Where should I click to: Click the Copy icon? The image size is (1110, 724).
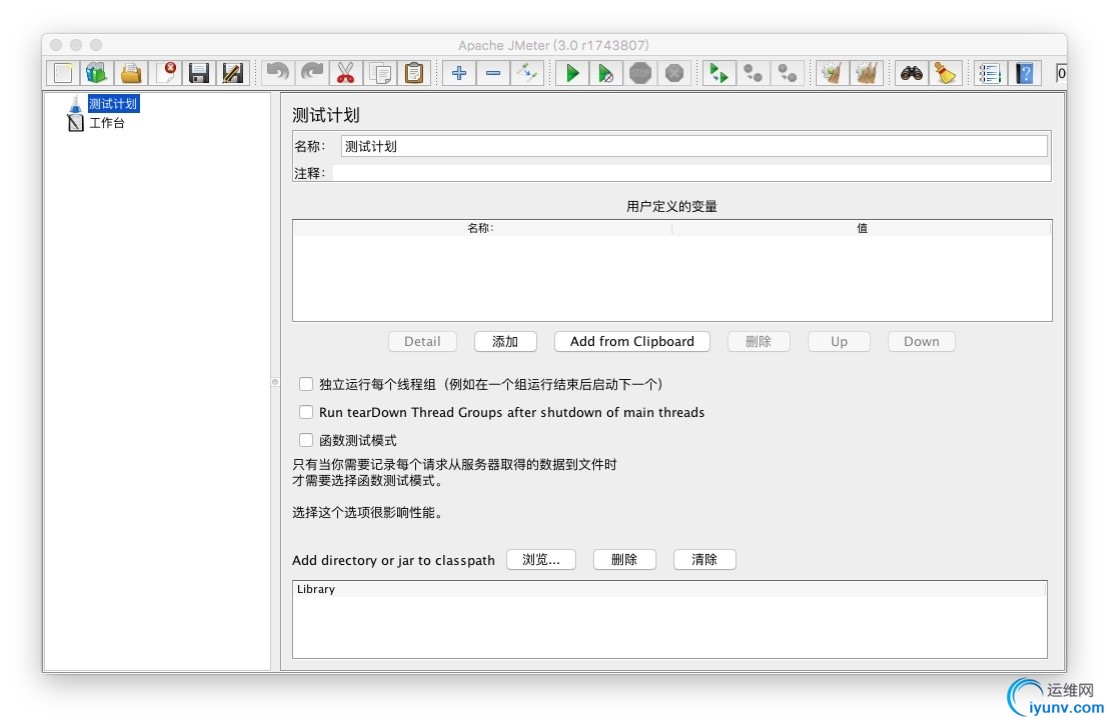(380, 73)
